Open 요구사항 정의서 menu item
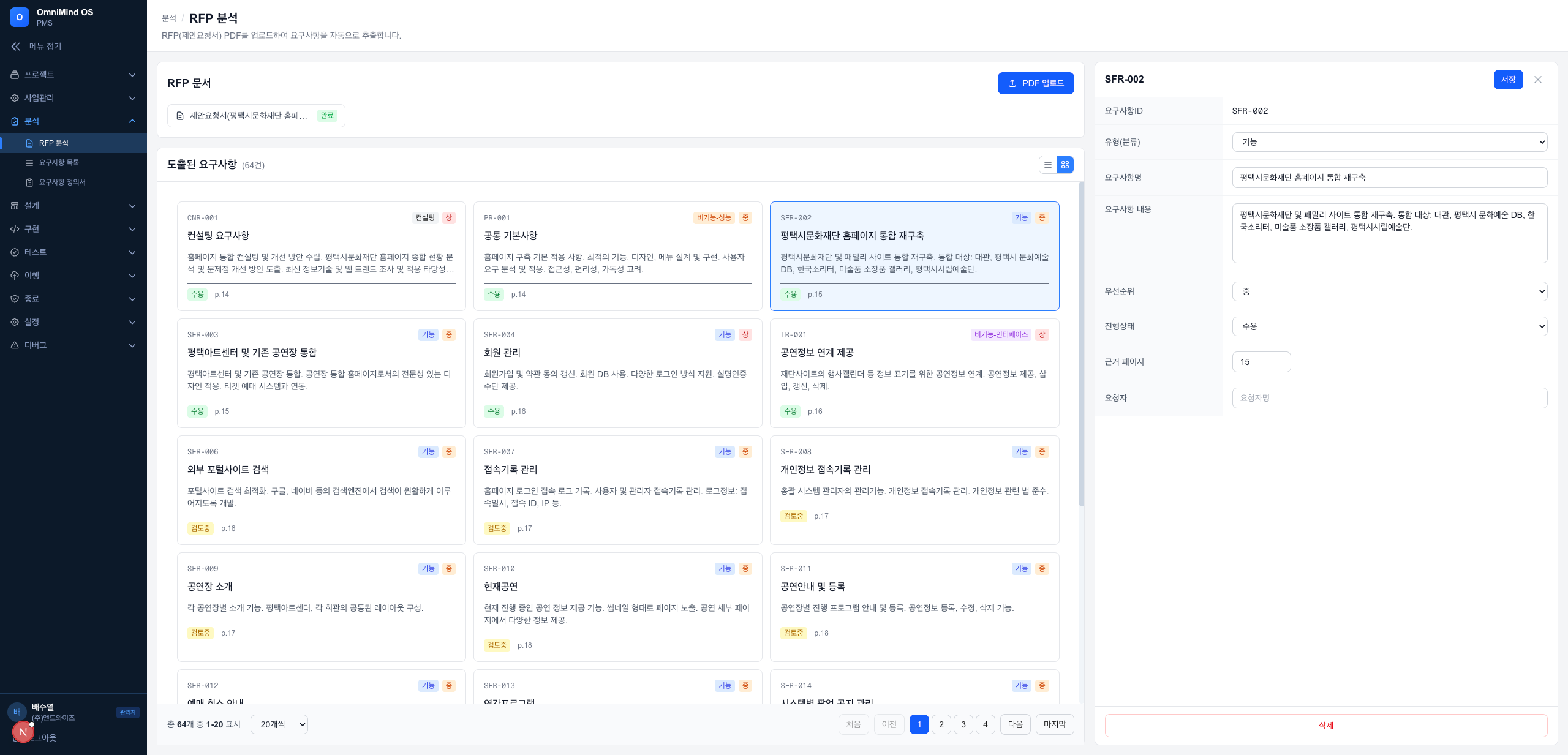 tap(62, 182)
